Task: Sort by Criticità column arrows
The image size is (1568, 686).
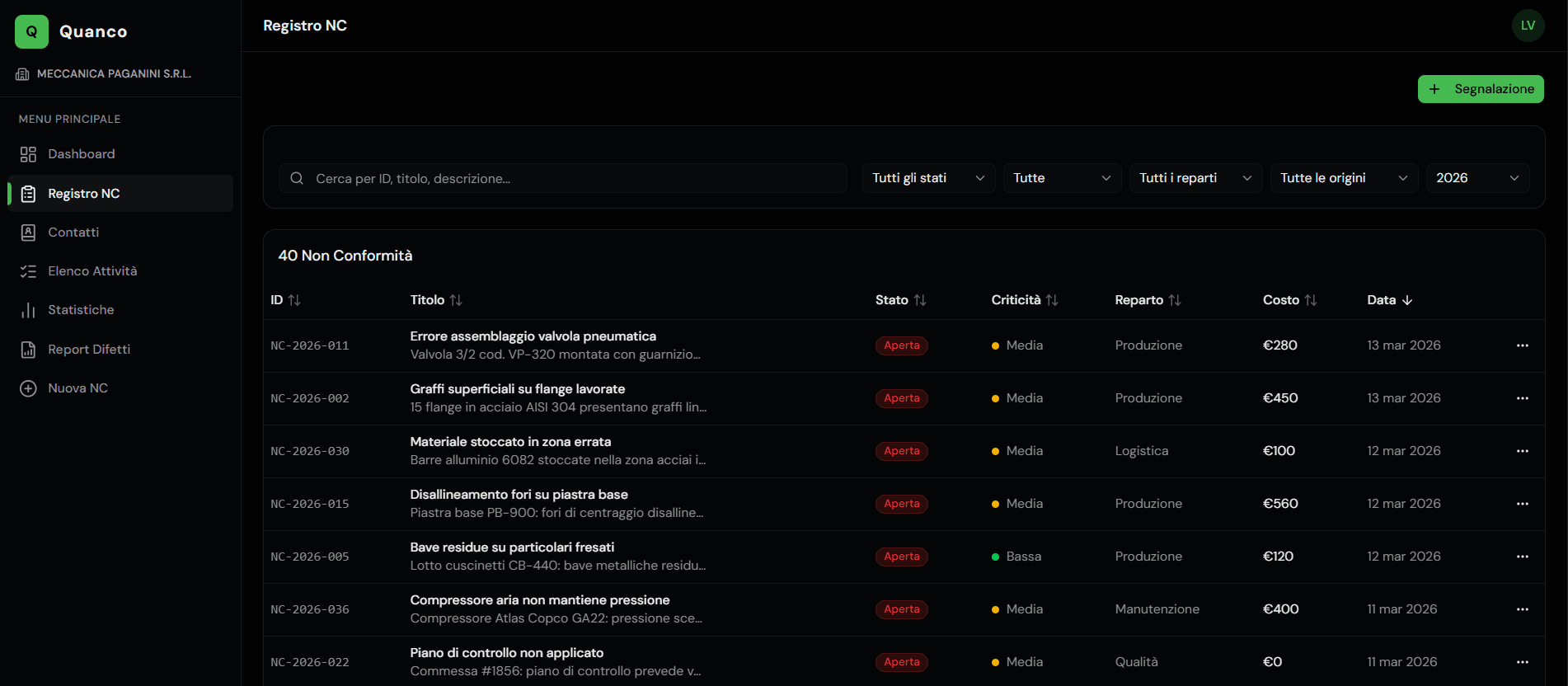Action: tap(1052, 300)
